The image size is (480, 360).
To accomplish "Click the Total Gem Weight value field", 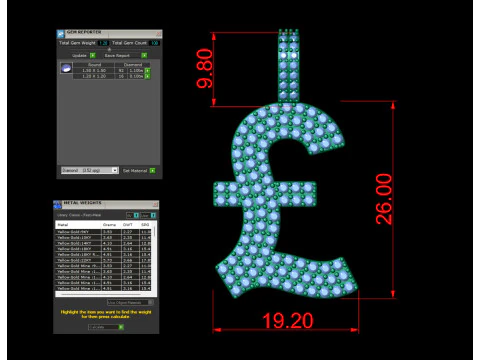I will (104, 43).
